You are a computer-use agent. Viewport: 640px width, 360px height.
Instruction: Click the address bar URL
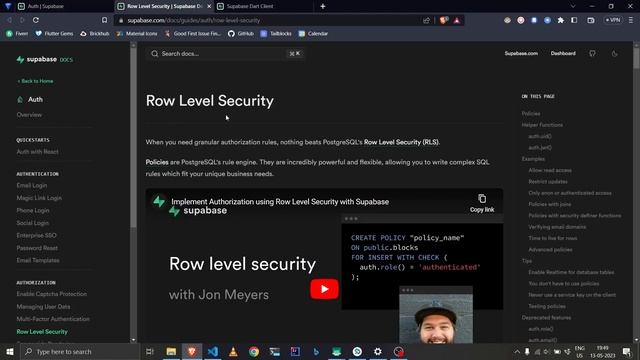point(193,20)
